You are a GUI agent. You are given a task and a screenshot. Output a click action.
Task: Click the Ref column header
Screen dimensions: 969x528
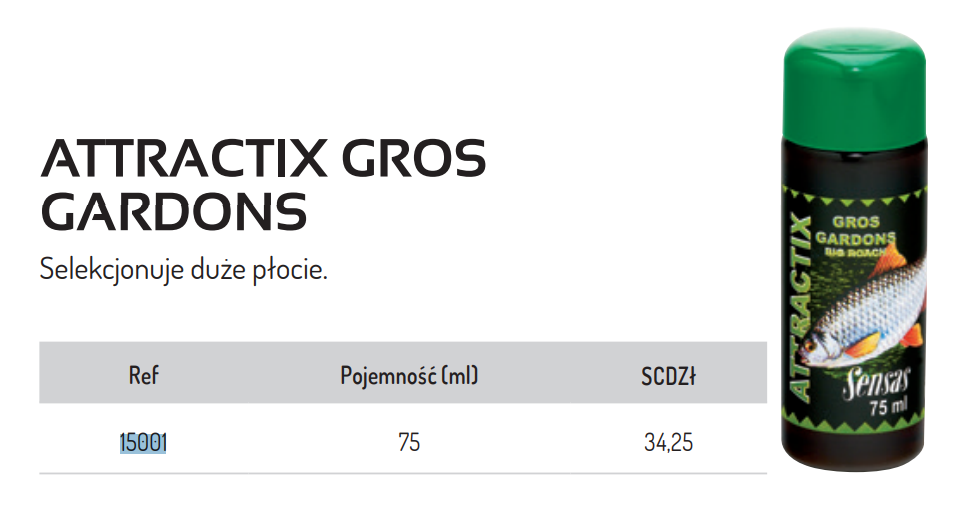143,375
